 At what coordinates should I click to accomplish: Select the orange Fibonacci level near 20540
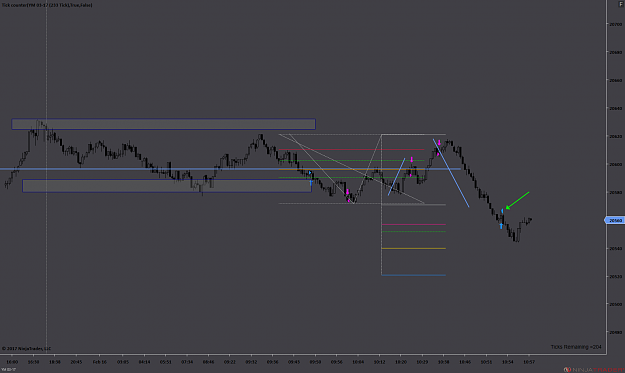[x=414, y=248]
